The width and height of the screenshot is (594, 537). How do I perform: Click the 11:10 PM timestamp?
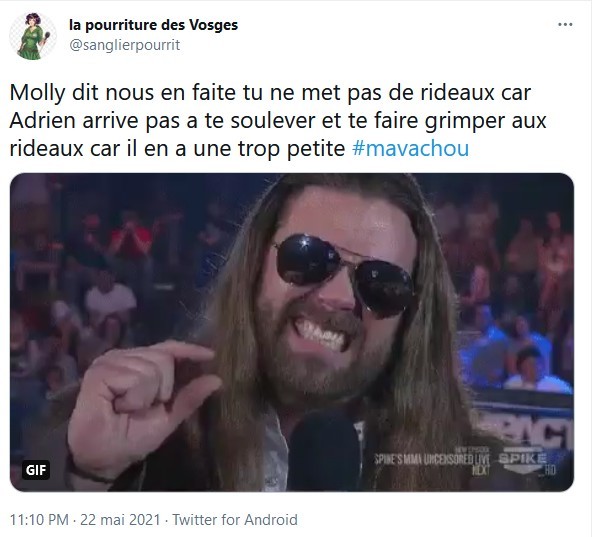pos(39,520)
